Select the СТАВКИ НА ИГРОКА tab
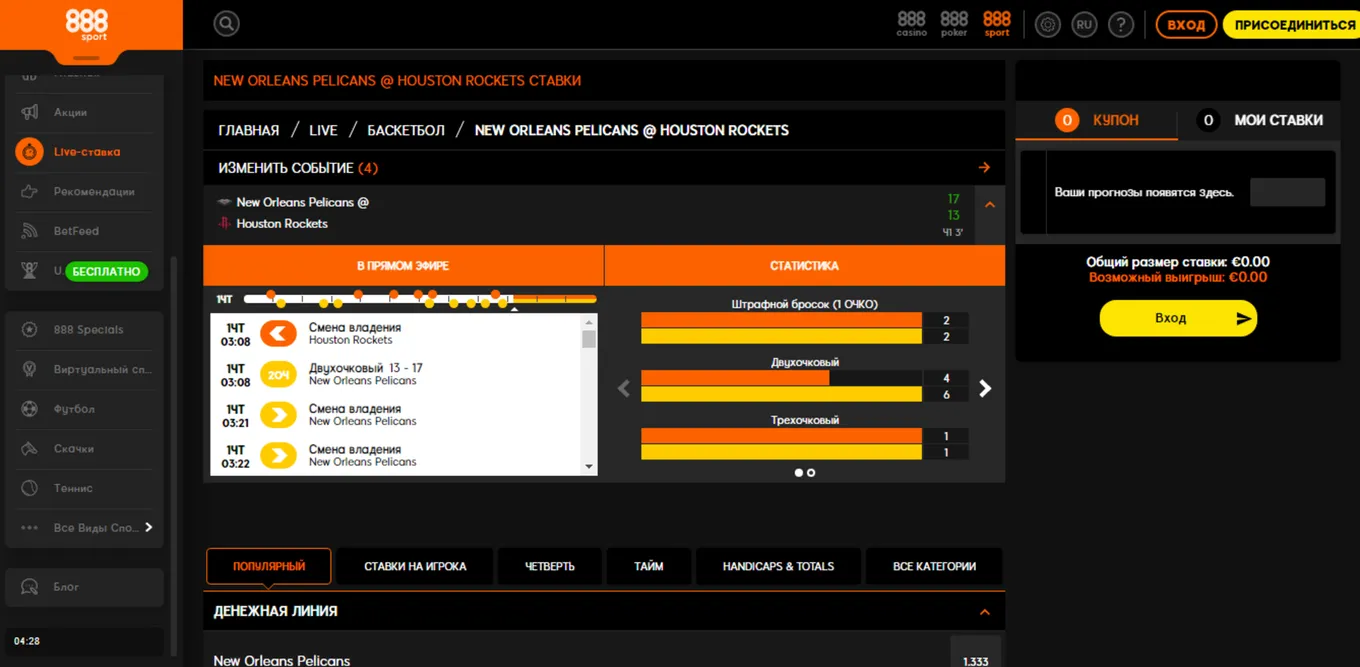Image resolution: width=1360 pixels, height=667 pixels. coord(415,566)
